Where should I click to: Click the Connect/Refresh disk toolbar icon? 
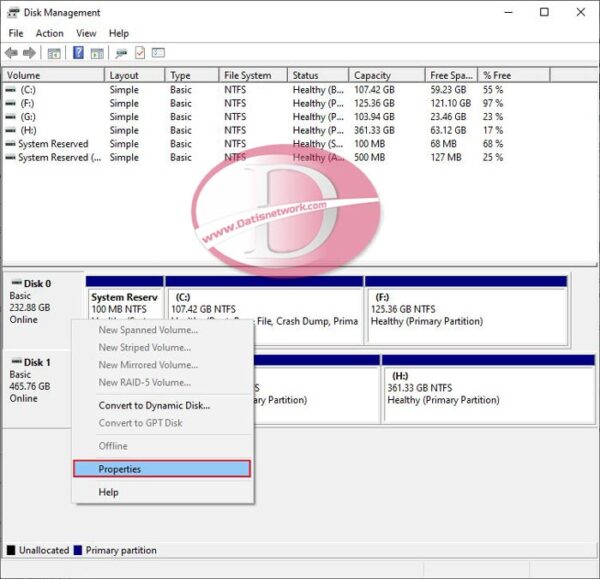coord(121,53)
